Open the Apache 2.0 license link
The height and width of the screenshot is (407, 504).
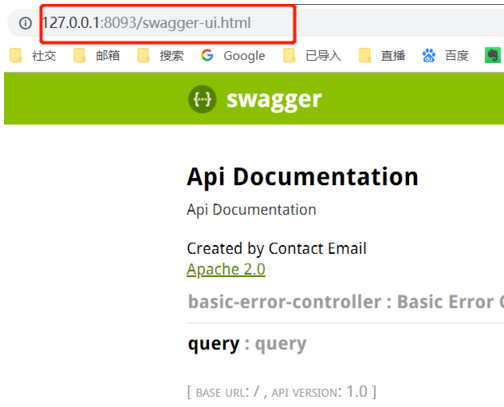pyautogui.click(x=226, y=269)
